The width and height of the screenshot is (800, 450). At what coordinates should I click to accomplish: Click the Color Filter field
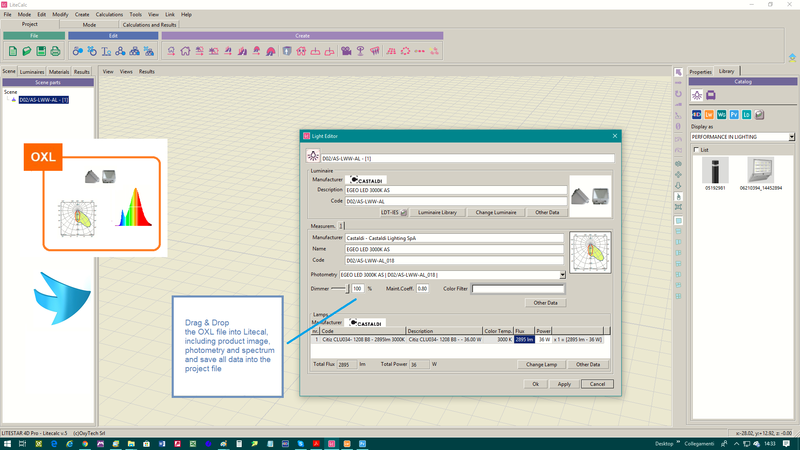coord(517,289)
